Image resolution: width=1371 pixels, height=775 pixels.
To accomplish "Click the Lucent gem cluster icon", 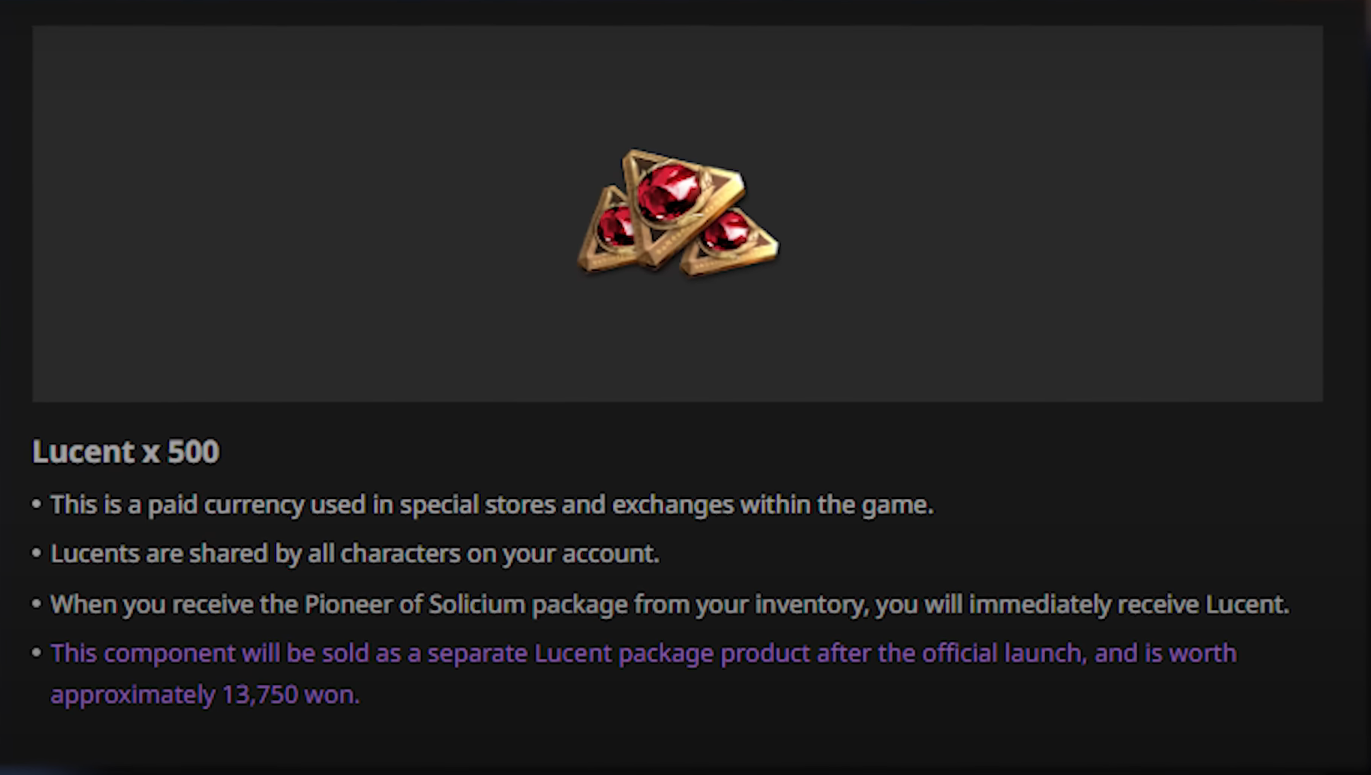I will [678, 213].
